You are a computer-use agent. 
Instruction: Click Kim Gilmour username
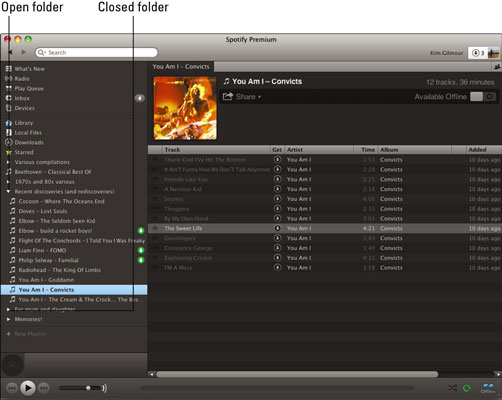446,53
